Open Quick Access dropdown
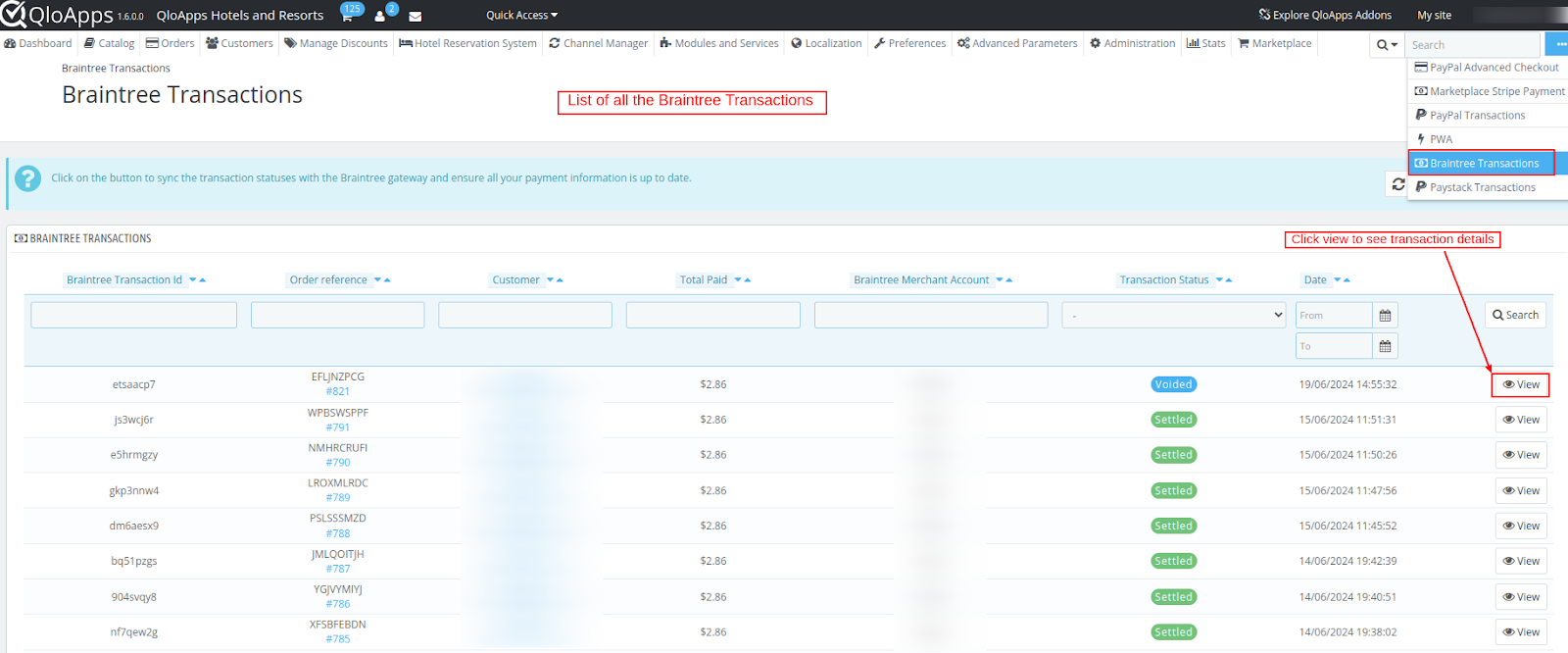This screenshot has height=653, width=1568. pyautogui.click(x=521, y=15)
